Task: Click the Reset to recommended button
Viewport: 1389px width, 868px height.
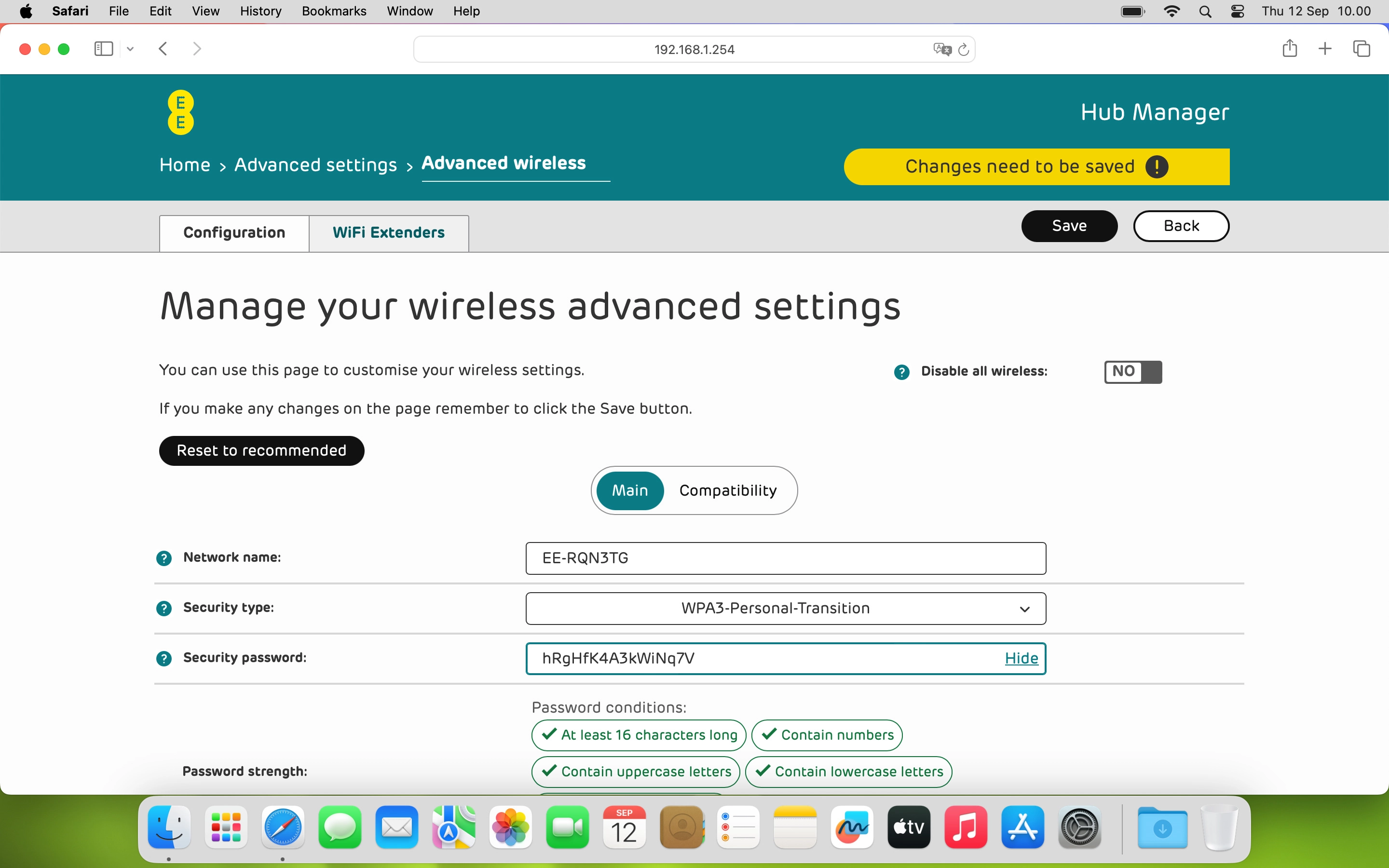Action: (261, 451)
